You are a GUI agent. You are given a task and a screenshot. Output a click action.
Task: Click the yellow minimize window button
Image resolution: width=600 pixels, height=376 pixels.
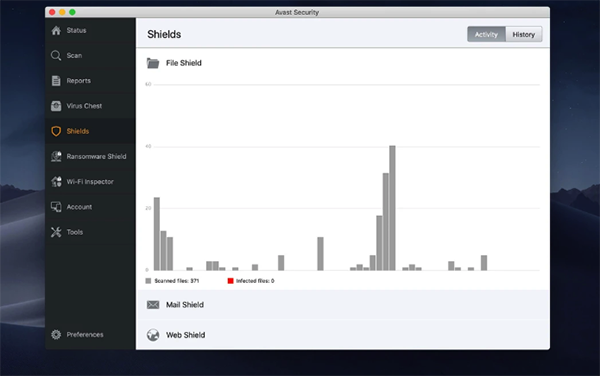click(x=62, y=12)
